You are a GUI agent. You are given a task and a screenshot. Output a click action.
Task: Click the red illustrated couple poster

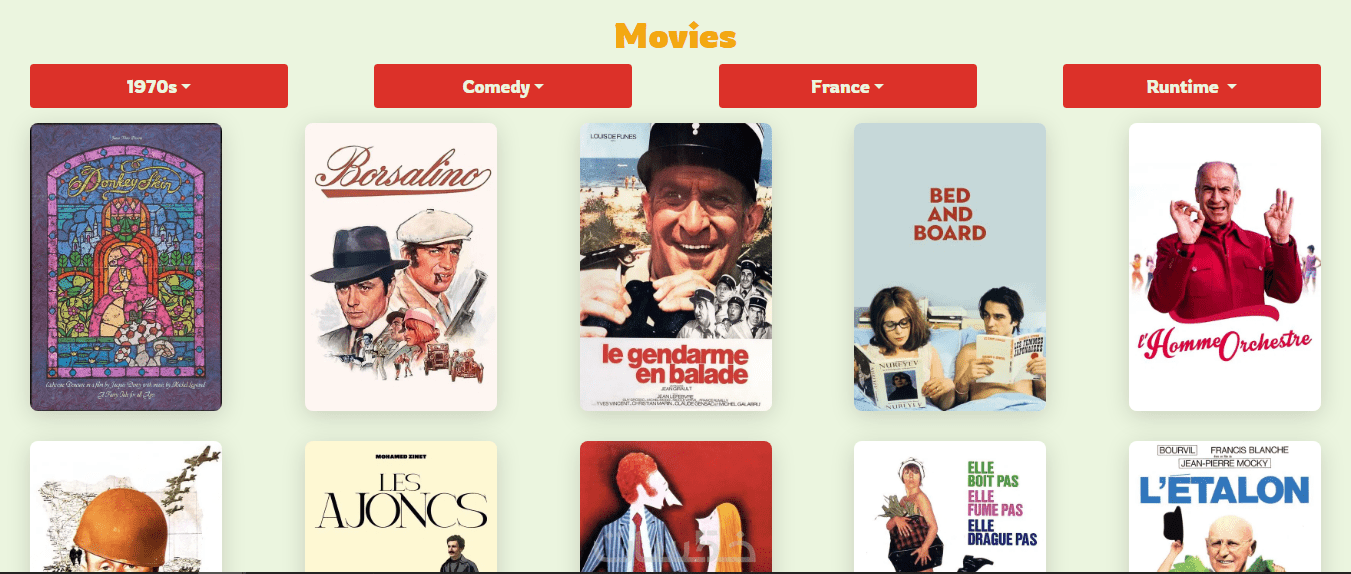pos(676,507)
